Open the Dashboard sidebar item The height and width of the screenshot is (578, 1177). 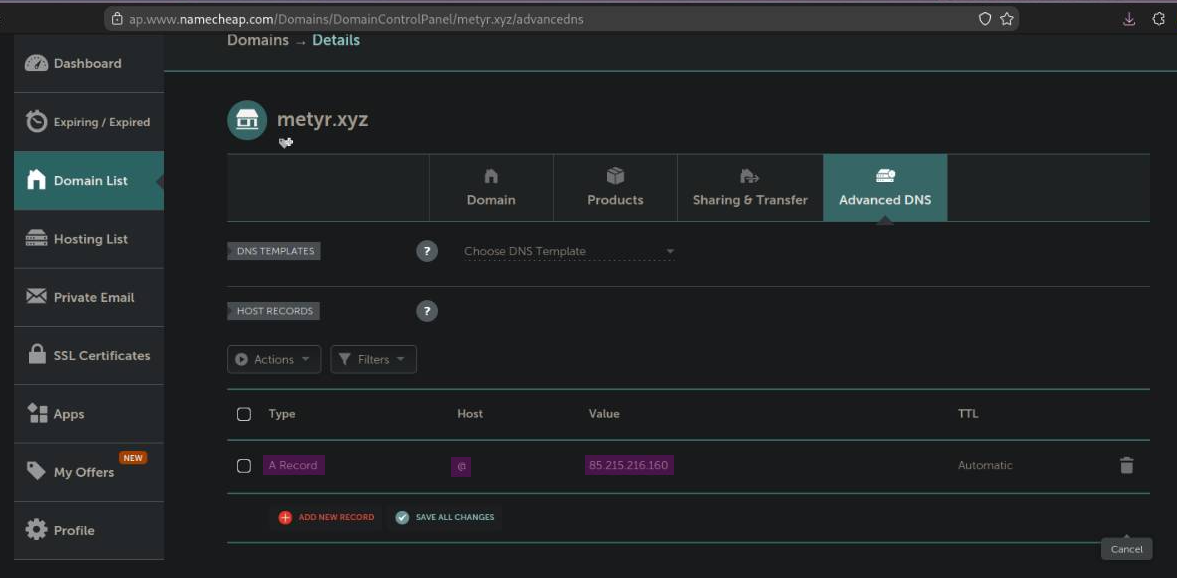89,64
